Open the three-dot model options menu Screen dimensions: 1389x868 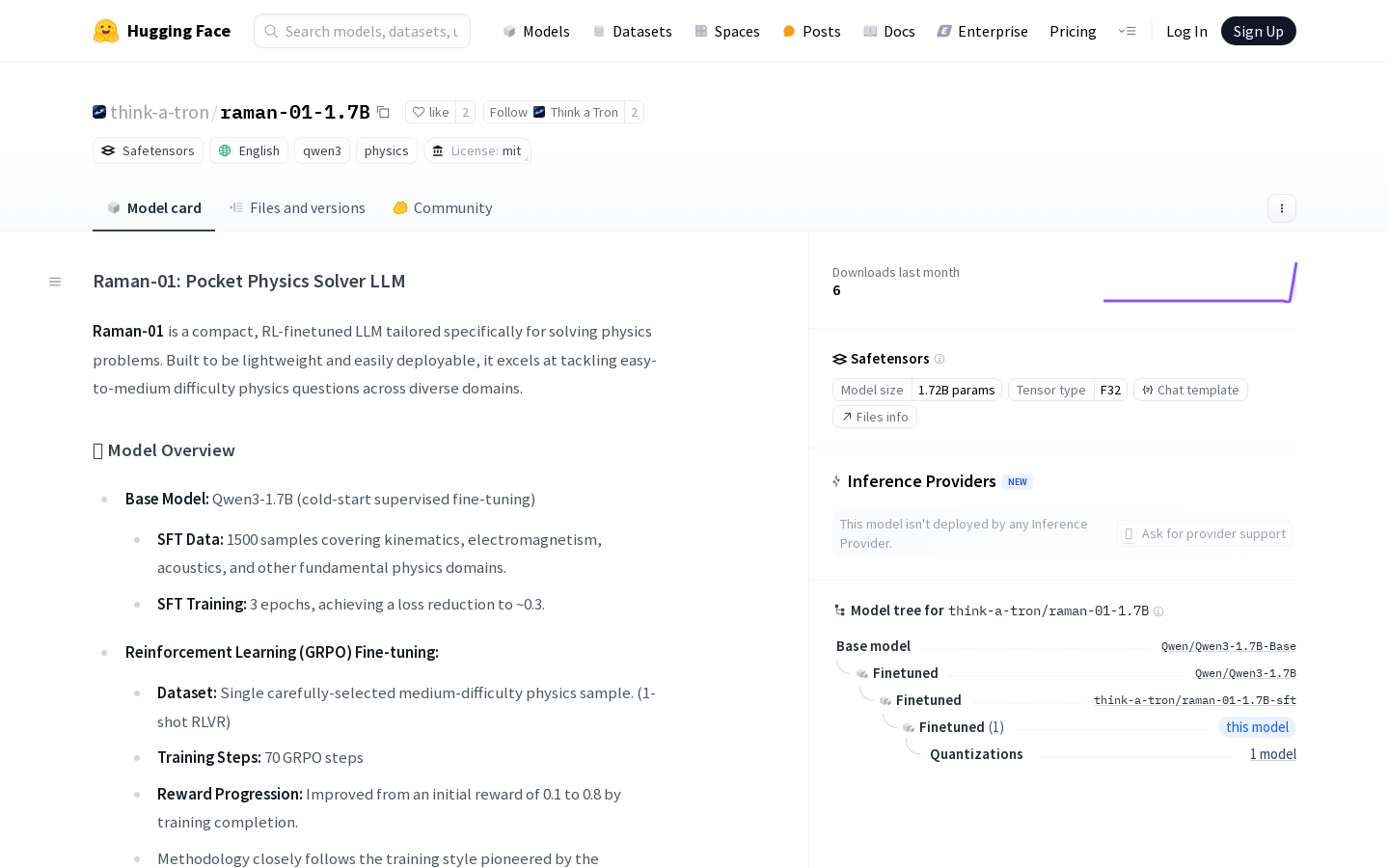1281,208
